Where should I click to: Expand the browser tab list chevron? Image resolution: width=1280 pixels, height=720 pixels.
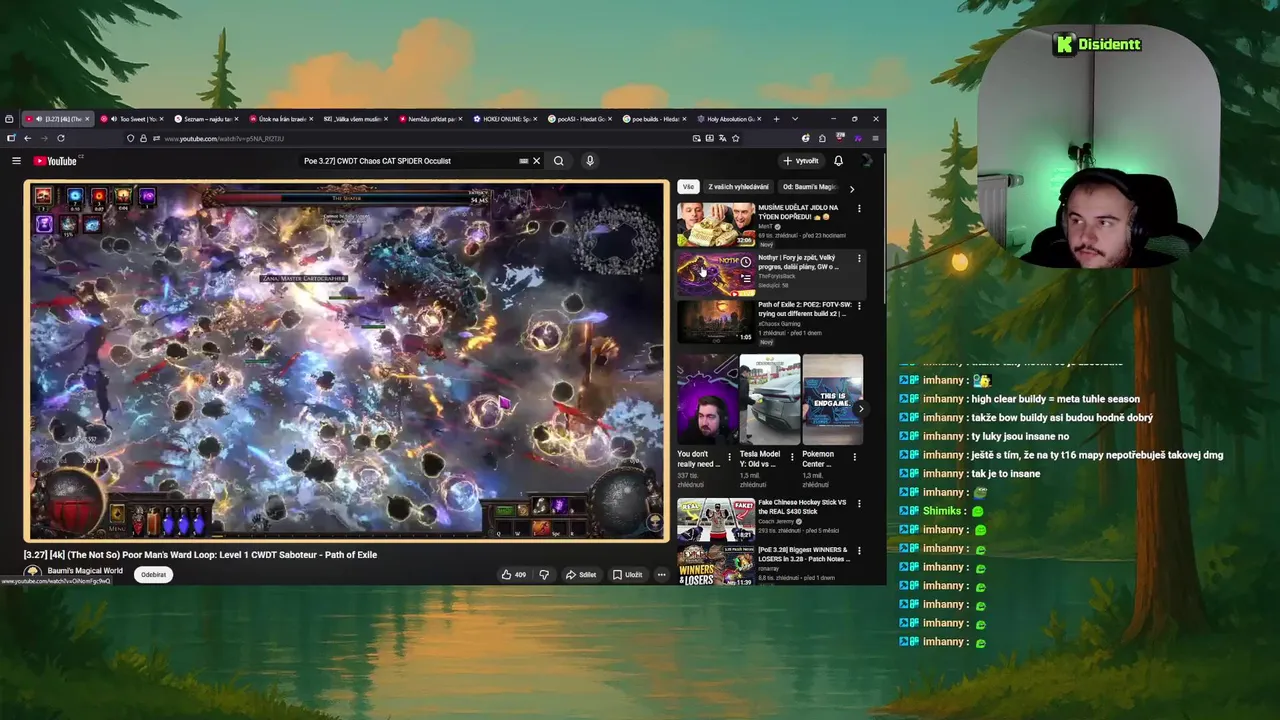[795, 119]
